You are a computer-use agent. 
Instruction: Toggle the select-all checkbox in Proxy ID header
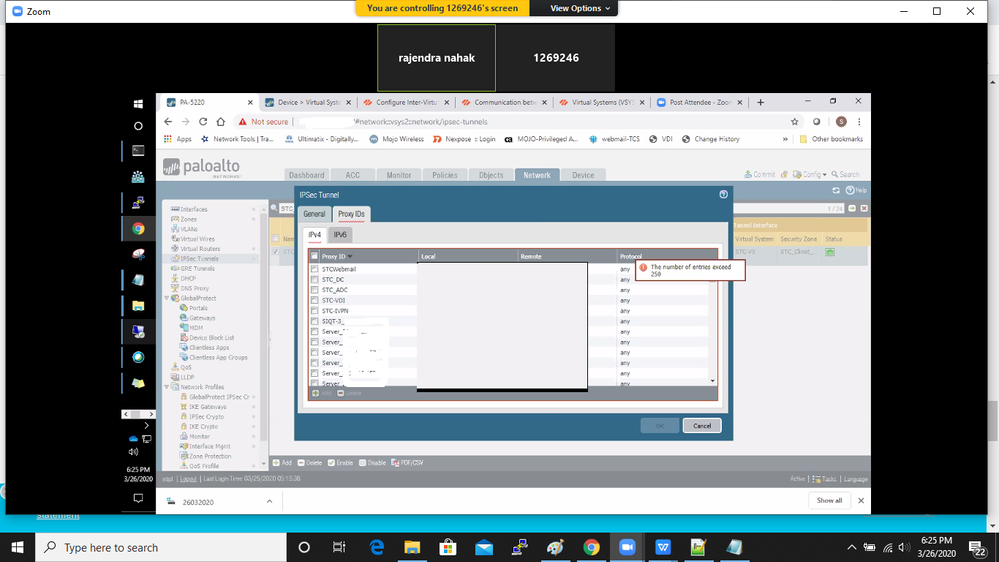click(315, 257)
